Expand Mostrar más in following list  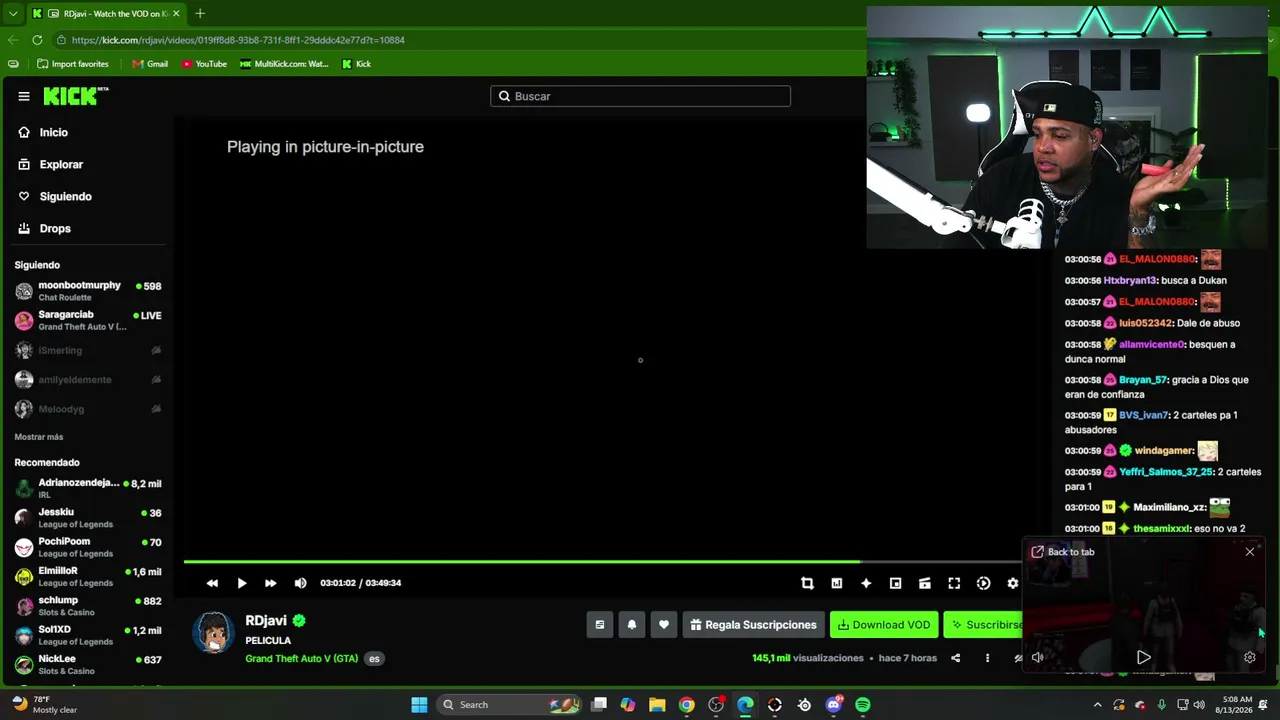tap(39, 437)
